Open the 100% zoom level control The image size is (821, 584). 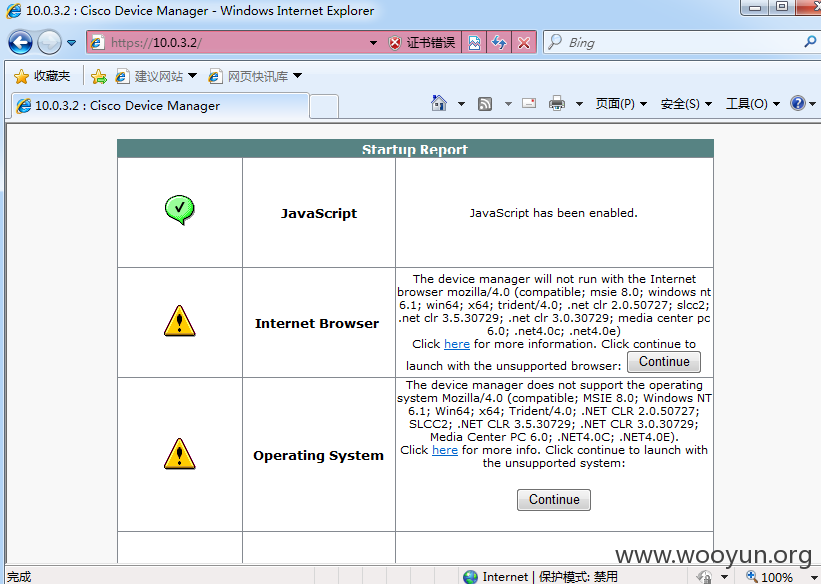tap(780, 577)
